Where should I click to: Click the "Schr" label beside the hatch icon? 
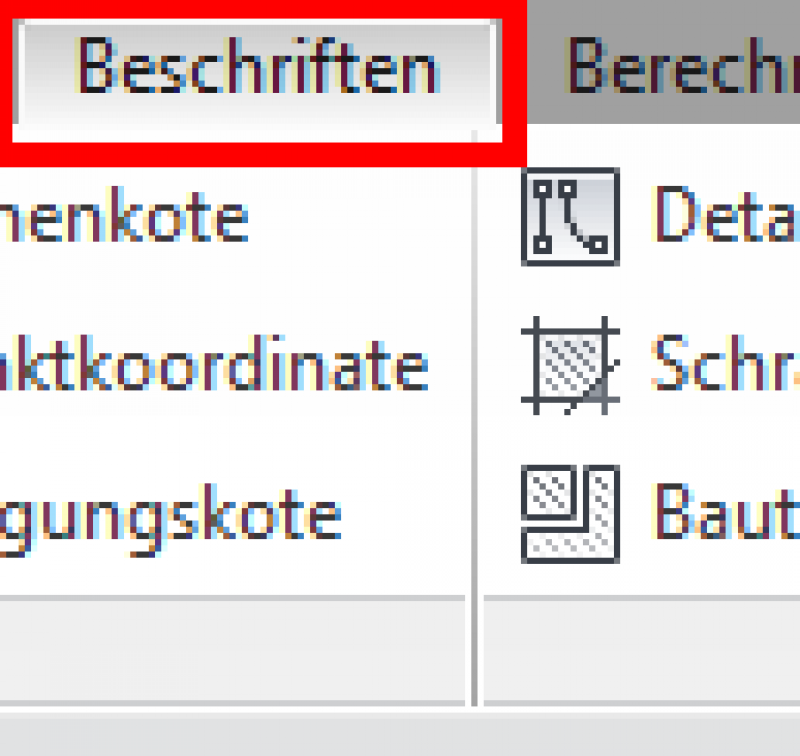(x=726, y=362)
